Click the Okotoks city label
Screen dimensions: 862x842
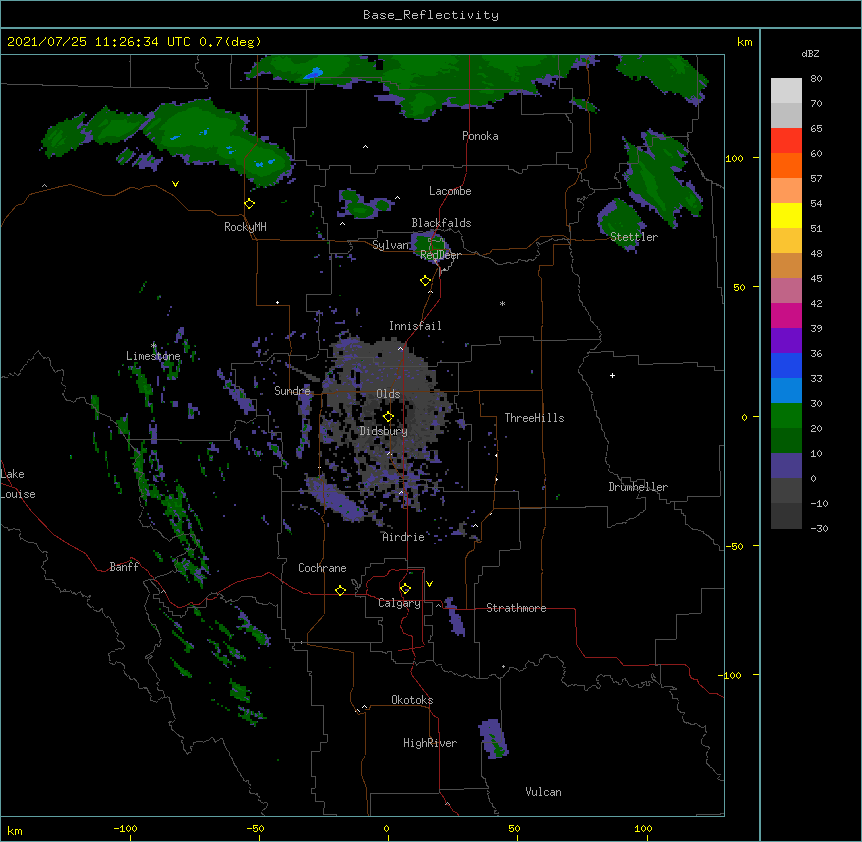(412, 700)
